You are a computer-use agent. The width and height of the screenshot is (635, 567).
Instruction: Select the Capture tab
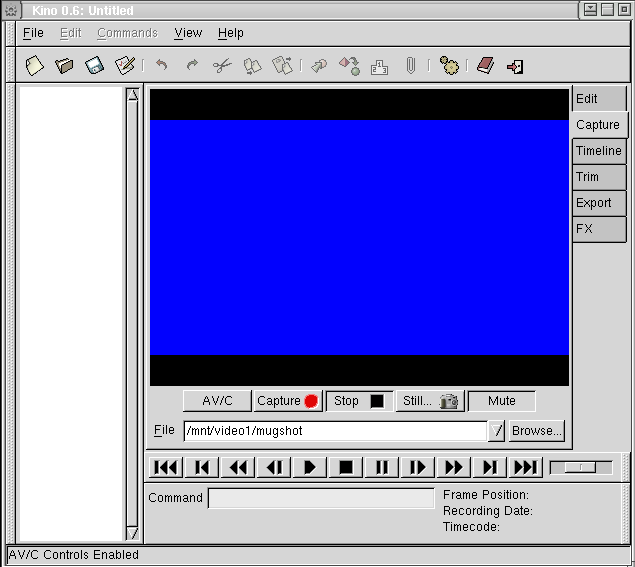599,125
